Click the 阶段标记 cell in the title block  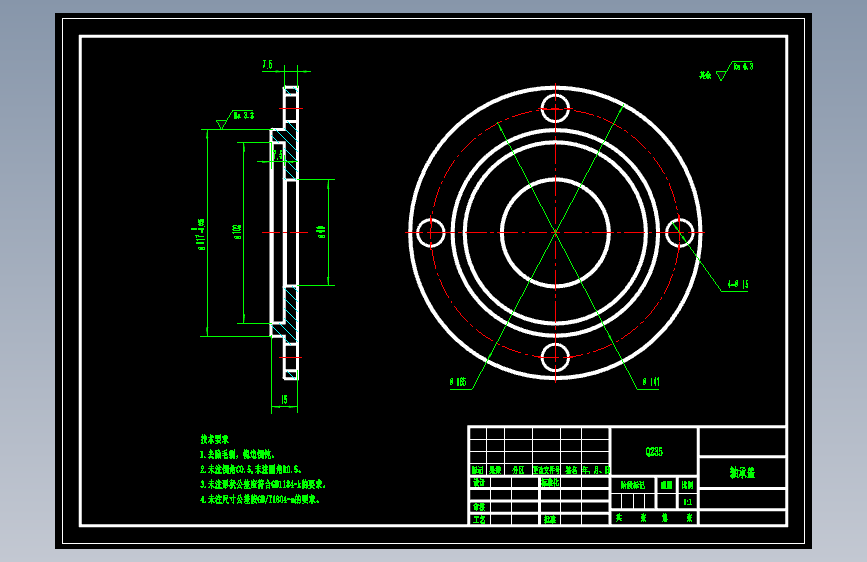633,485
